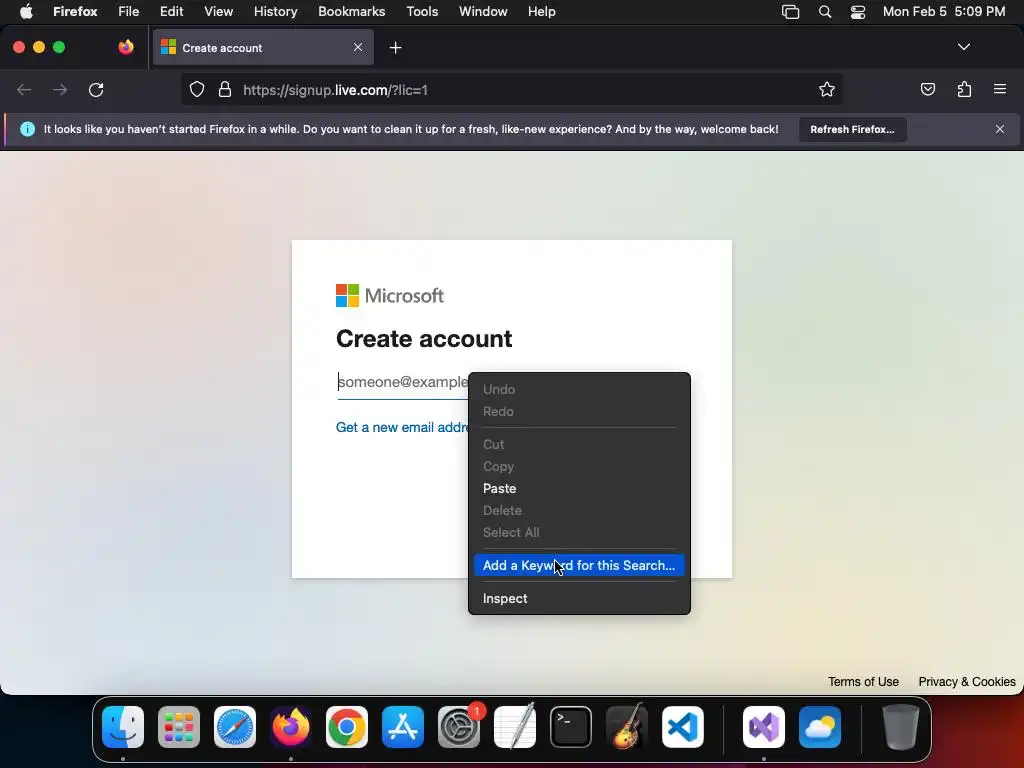Click the Firefox View icon
Image resolution: width=1024 pixels, height=768 pixels.
tap(126, 47)
